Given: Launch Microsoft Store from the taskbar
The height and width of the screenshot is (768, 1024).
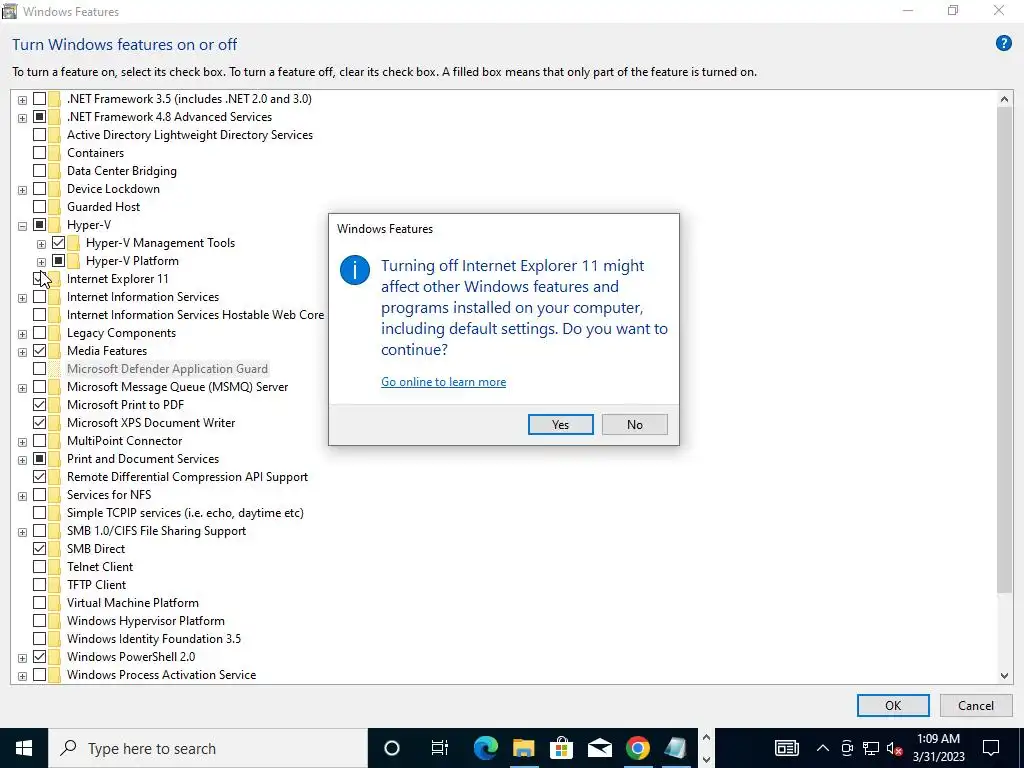Looking at the screenshot, I should (561, 748).
